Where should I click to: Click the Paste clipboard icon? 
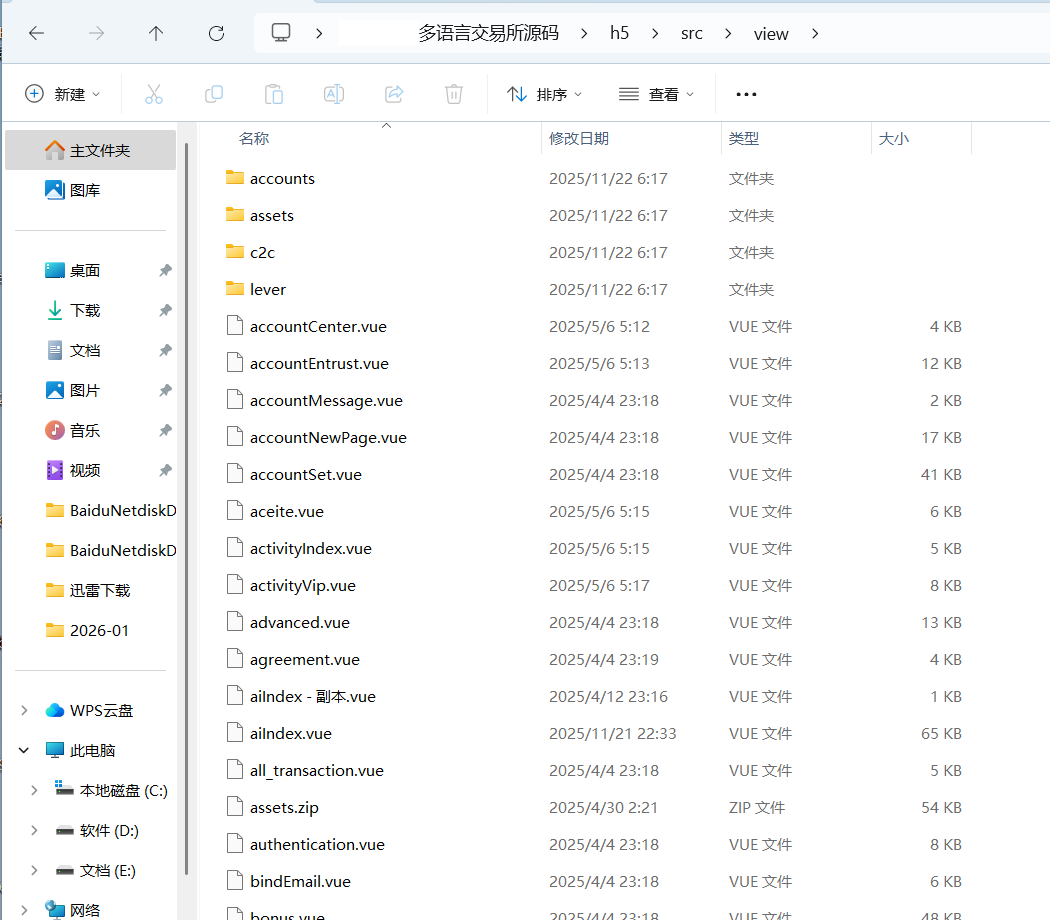[273, 94]
